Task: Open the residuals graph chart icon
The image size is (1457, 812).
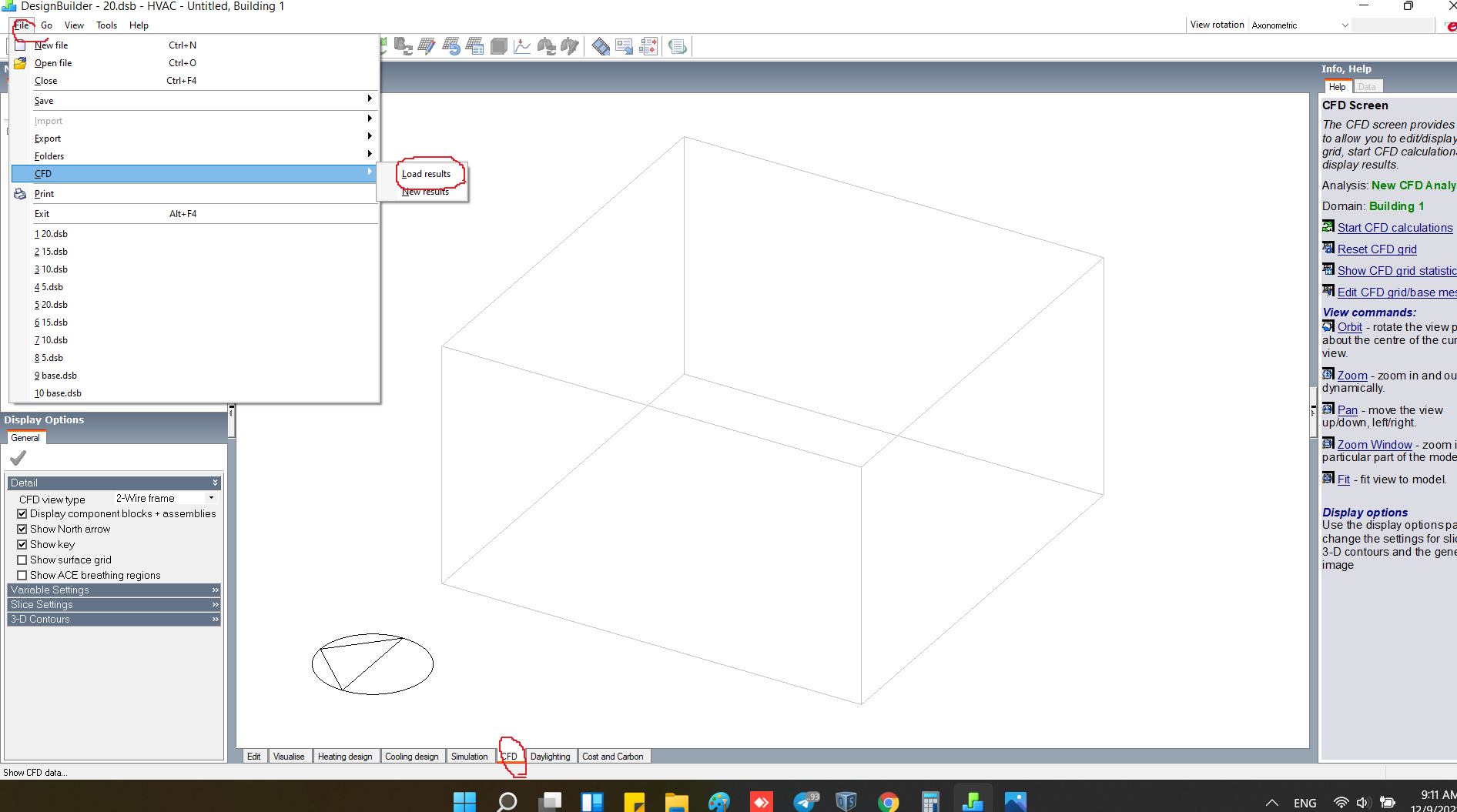Action: [522, 46]
